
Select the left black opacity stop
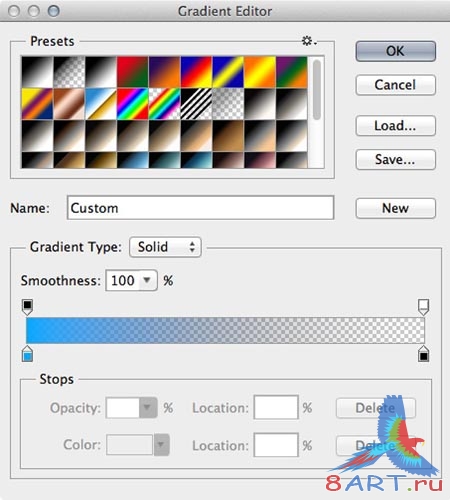[27, 307]
